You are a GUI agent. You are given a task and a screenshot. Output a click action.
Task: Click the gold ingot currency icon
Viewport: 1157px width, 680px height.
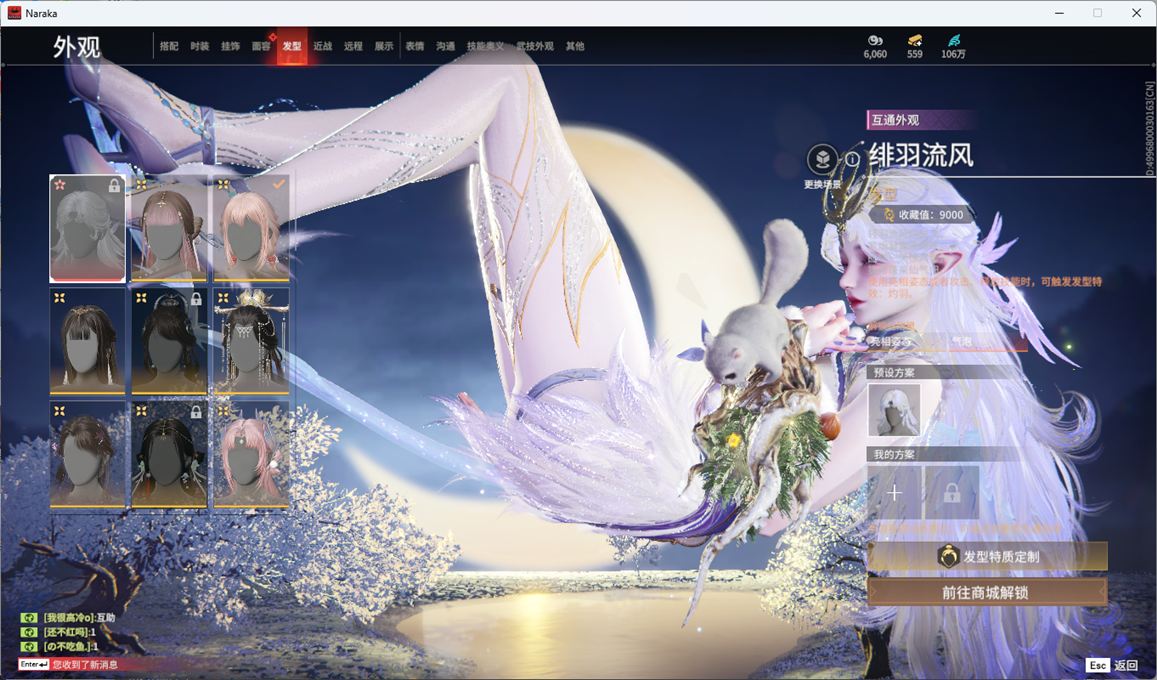tap(915, 40)
